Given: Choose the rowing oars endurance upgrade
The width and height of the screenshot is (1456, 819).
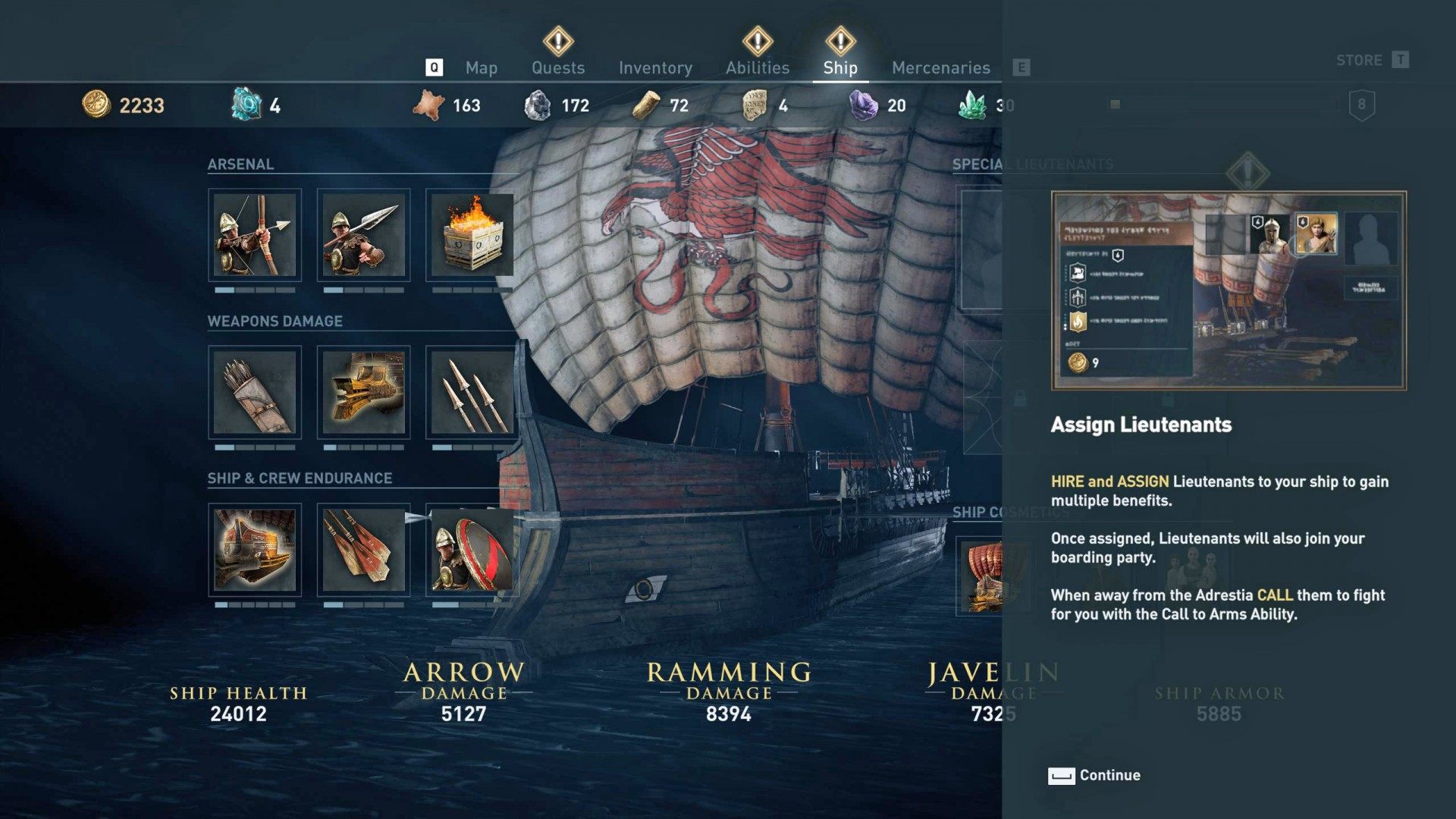Looking at the screenshot, I should [363, 550].
